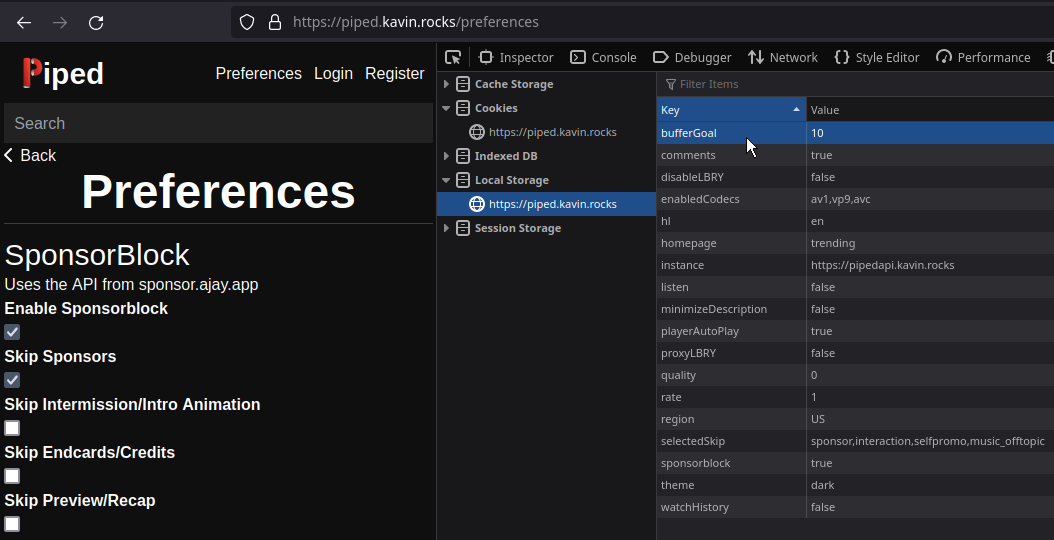The image size is (1054, 540).
Task: Collapse the Local Storage tree node
Action: pyautogui.click(x=446, y=180)
